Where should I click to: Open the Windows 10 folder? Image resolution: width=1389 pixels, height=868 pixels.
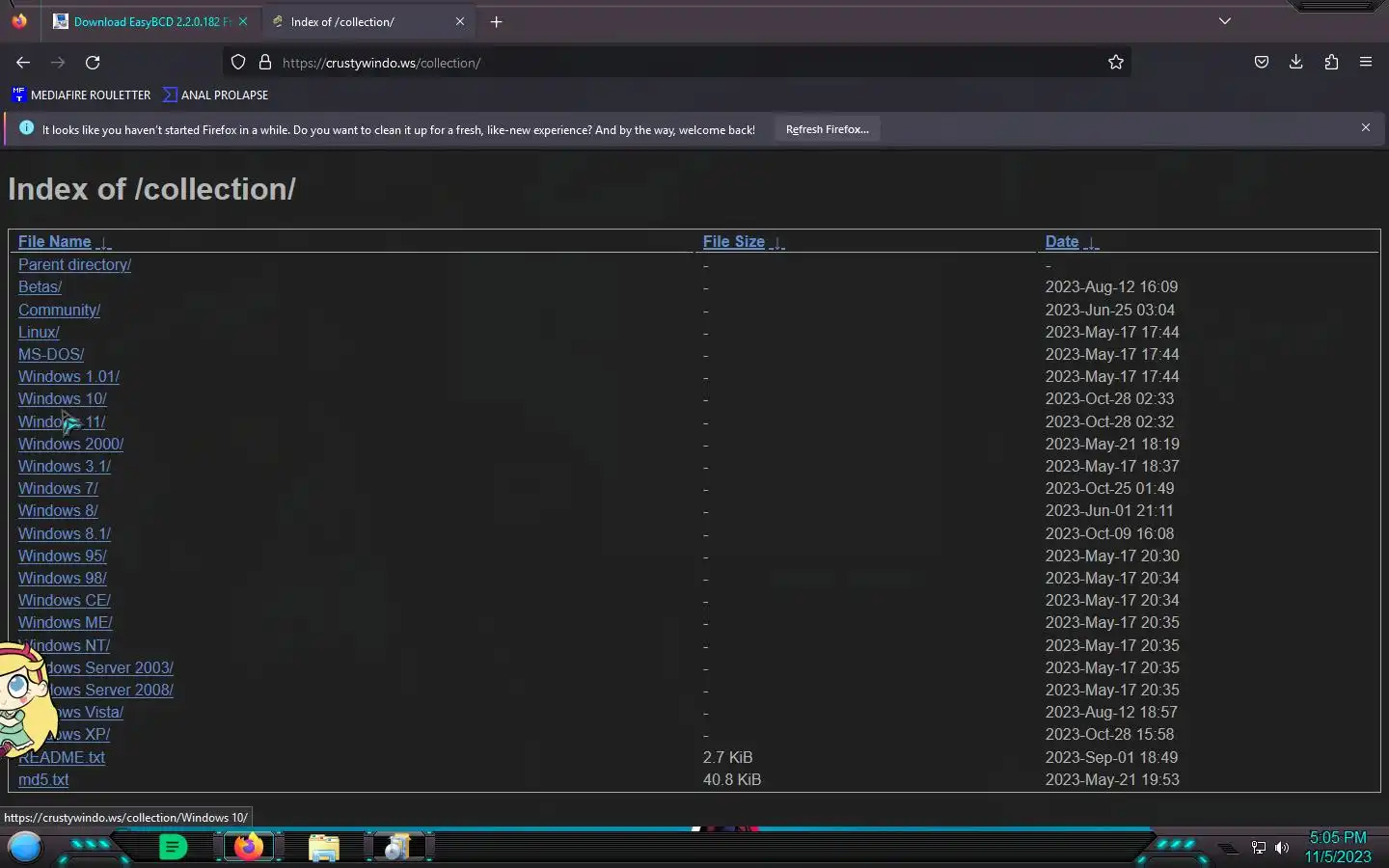pos(62,398)
